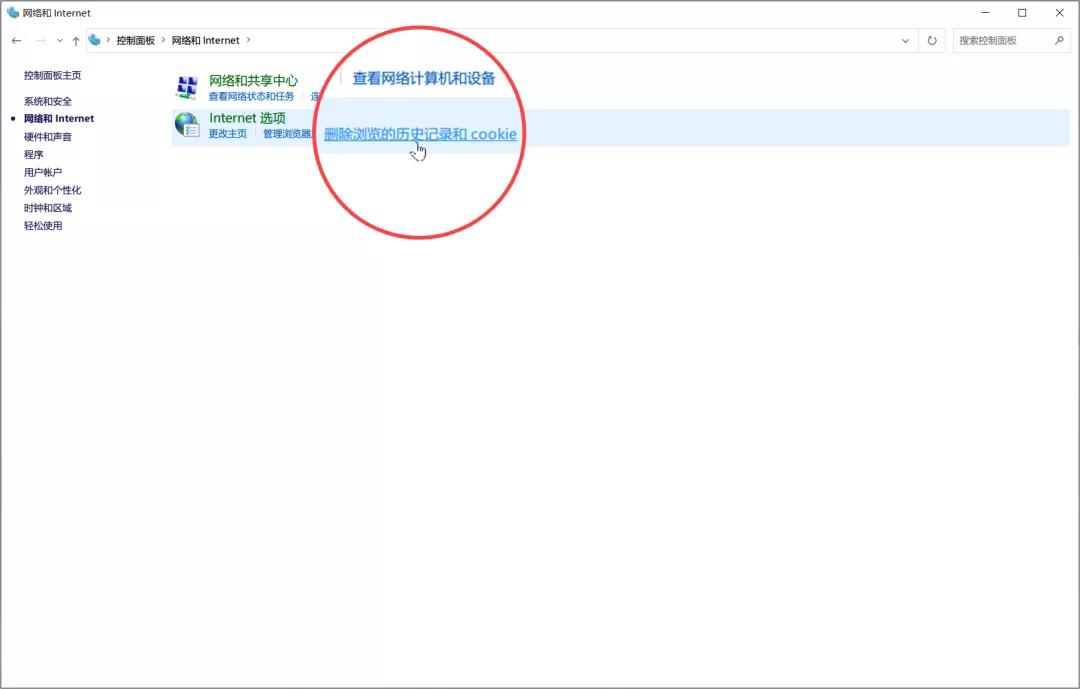The width and height of the screenshot is (1080, 689).
Task: Open the address bar history dropdown
Action: coord(905,41)
